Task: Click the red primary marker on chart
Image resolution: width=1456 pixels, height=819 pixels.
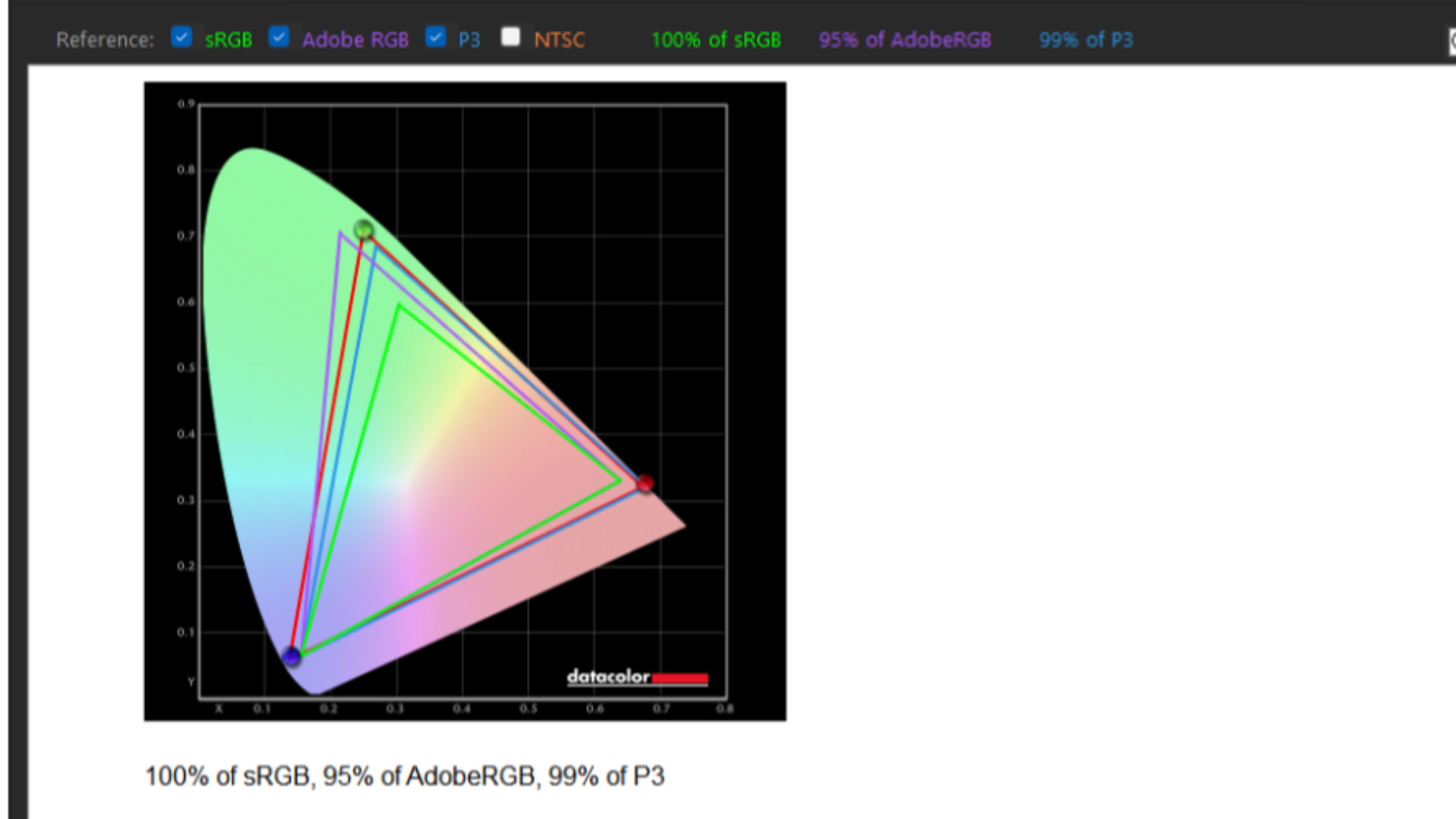Action: pos(645,483)
